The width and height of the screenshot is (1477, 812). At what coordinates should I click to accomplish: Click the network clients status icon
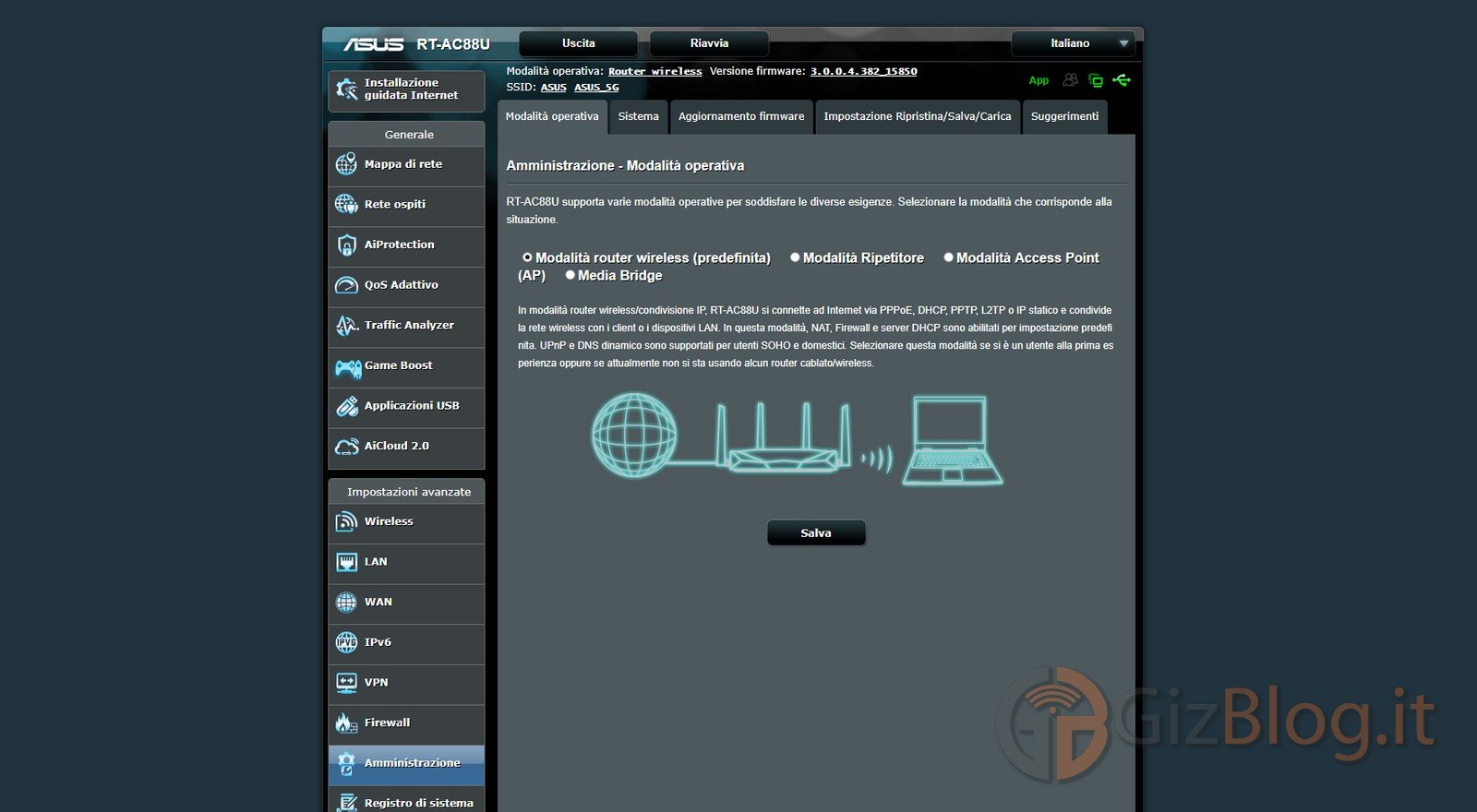point(1096,80)
